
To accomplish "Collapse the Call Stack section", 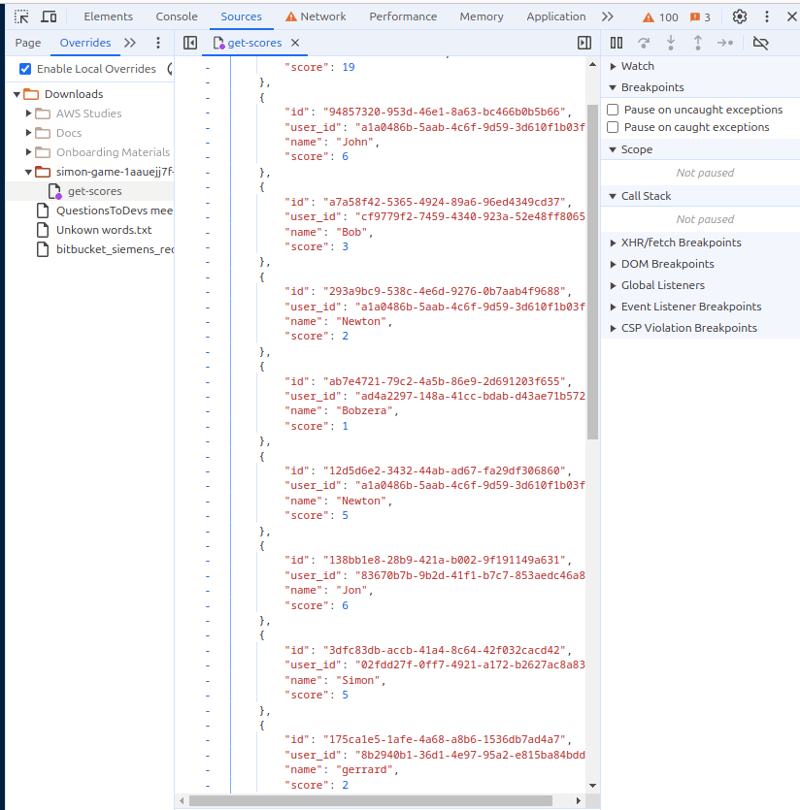I will point(613,196).
